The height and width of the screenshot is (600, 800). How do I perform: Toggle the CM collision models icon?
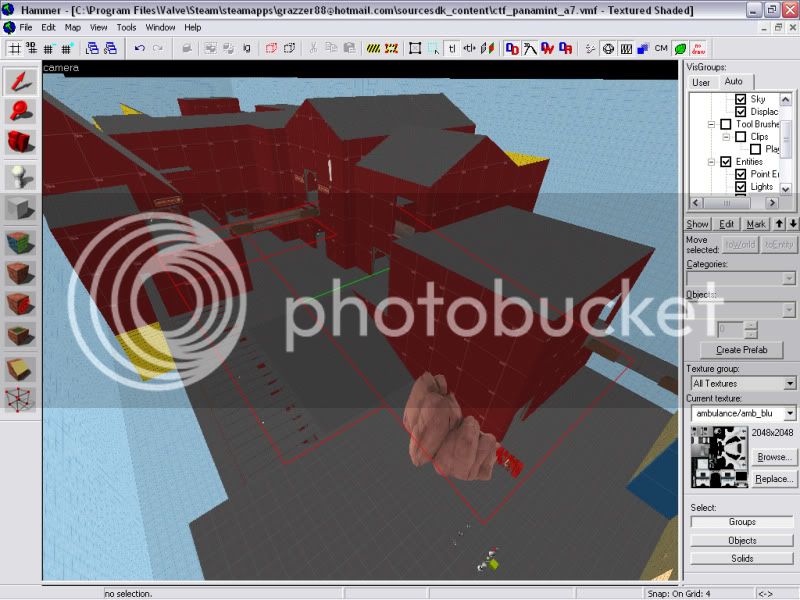point(661,48)
